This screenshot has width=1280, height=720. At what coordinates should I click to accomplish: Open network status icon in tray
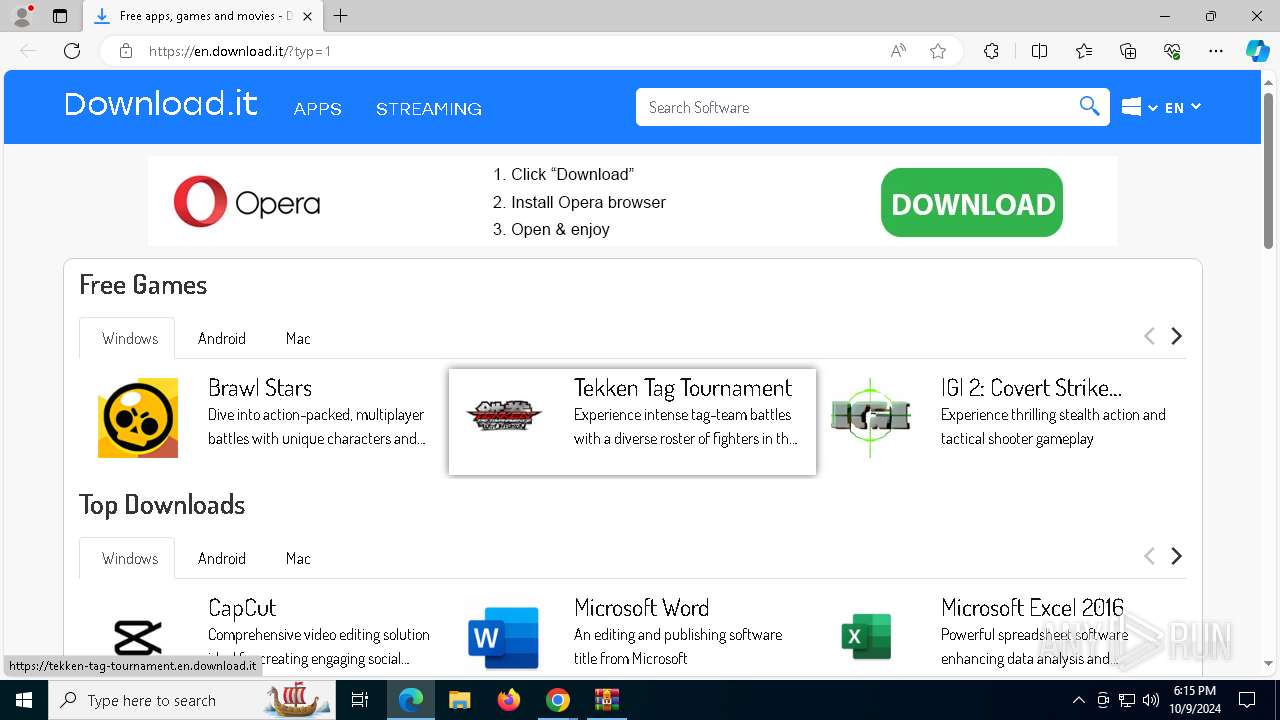[x=1127, y=700]
